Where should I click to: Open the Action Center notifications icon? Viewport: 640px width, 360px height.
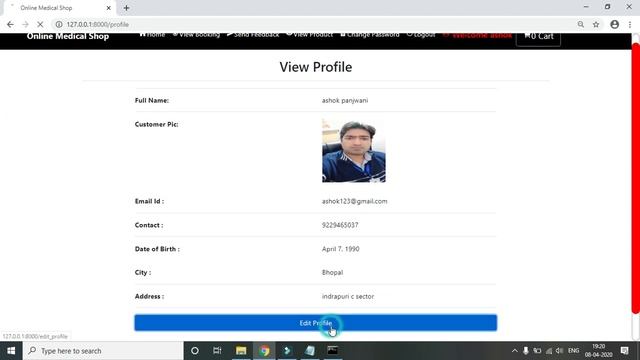point(624,351)
